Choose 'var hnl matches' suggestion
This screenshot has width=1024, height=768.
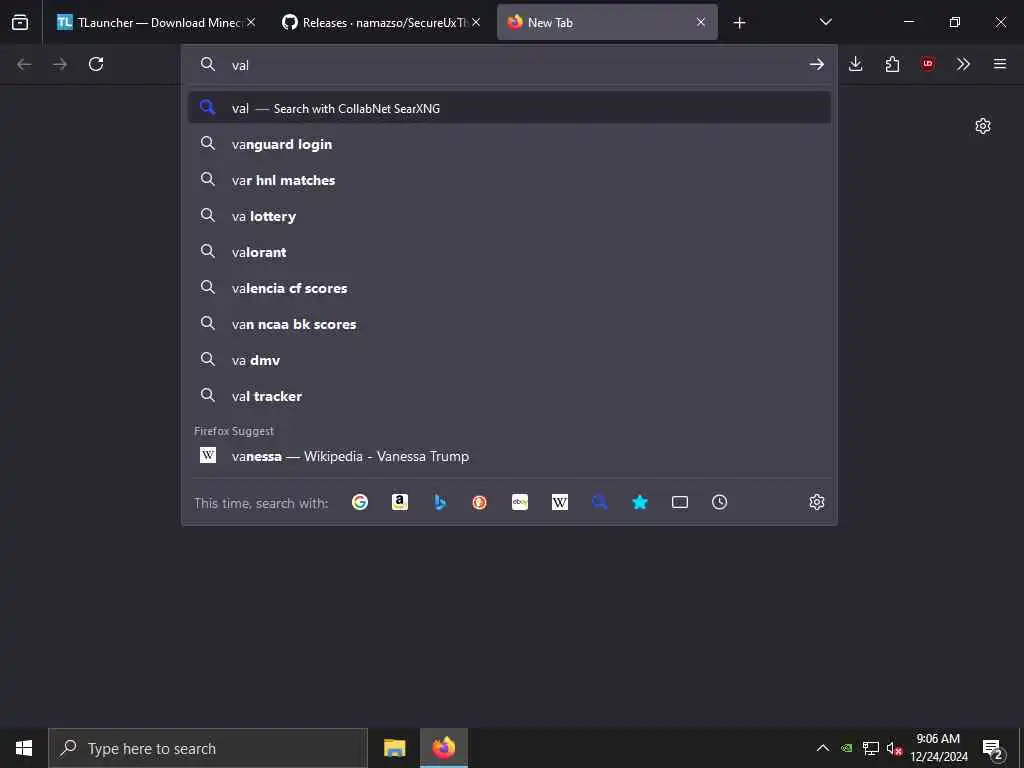coord(509,180)
